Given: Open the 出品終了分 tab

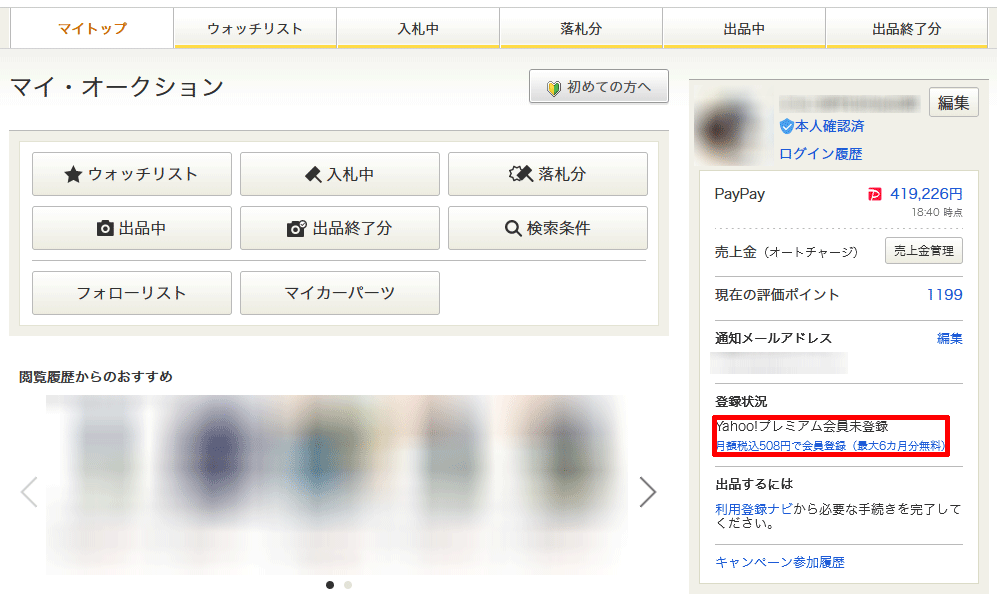Looking at the screenshot, I should tap(906, 29).
